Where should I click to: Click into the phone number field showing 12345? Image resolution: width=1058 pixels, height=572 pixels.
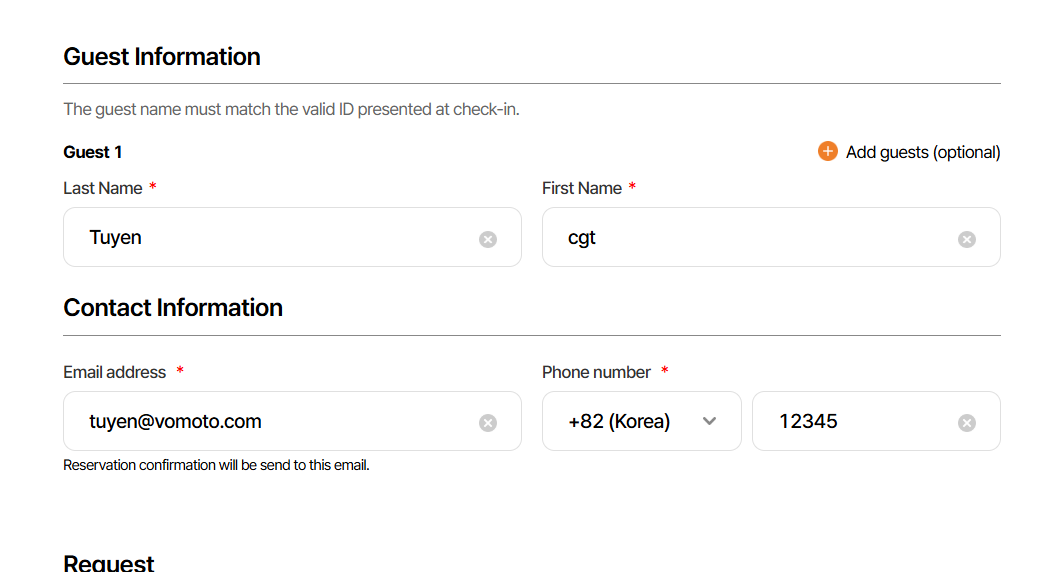click(x=860, y=421)
